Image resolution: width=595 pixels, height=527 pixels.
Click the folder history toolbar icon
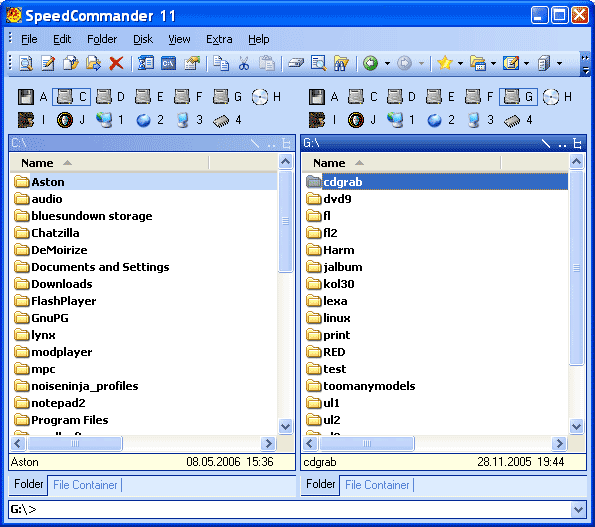[x=477, y=63]
